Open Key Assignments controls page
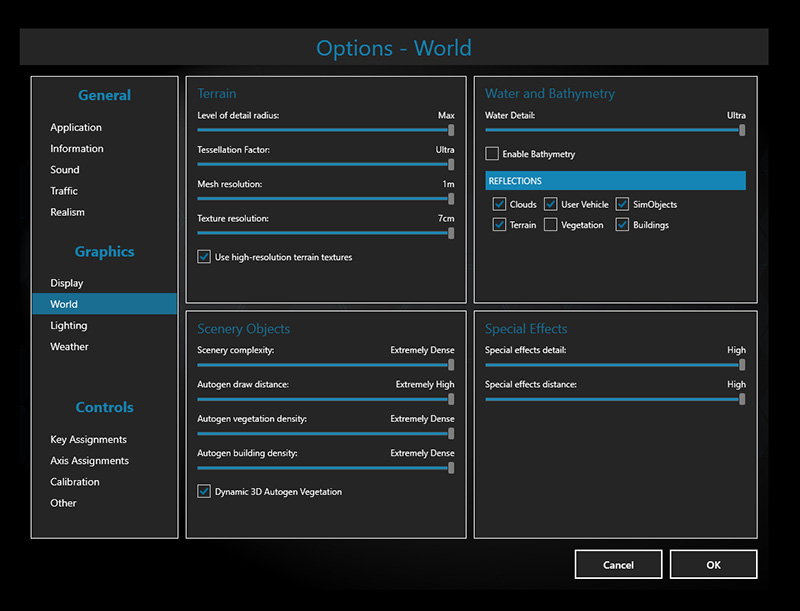The image size is (800, 611). [88, 440]
